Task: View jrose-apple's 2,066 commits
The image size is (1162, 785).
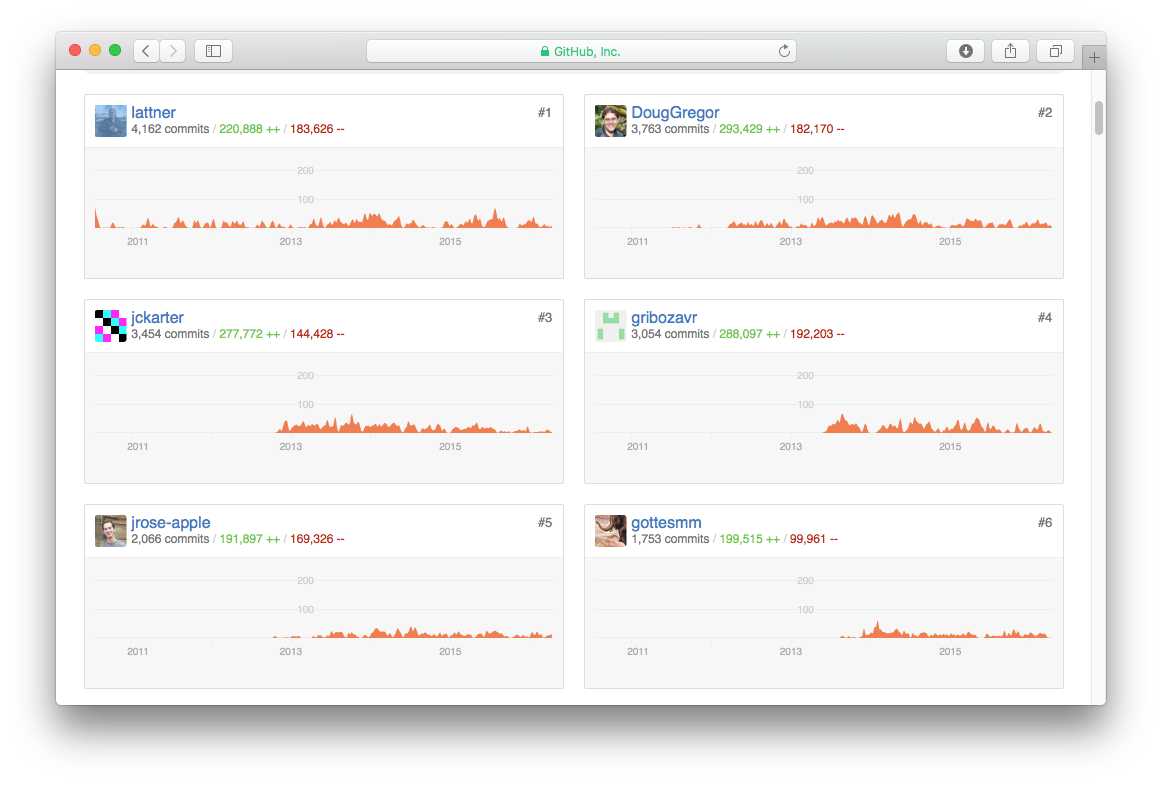Action: 170,539
